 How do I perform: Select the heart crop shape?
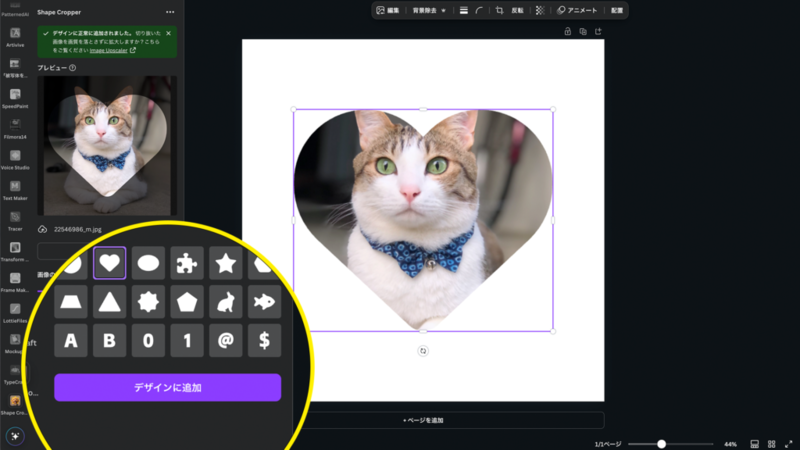pos(110,263)
